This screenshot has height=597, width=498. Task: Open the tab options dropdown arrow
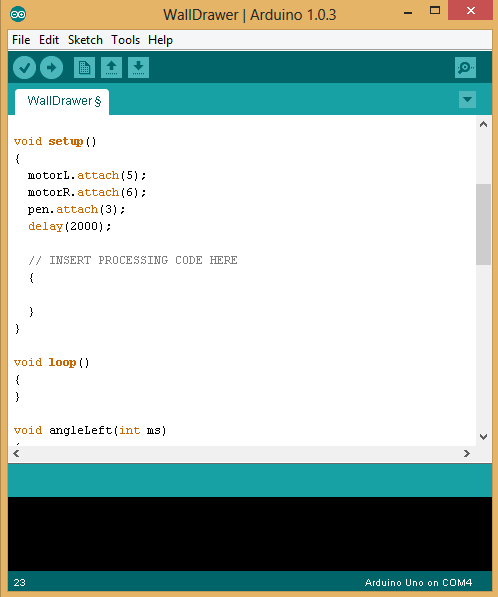tap(467, 100)
